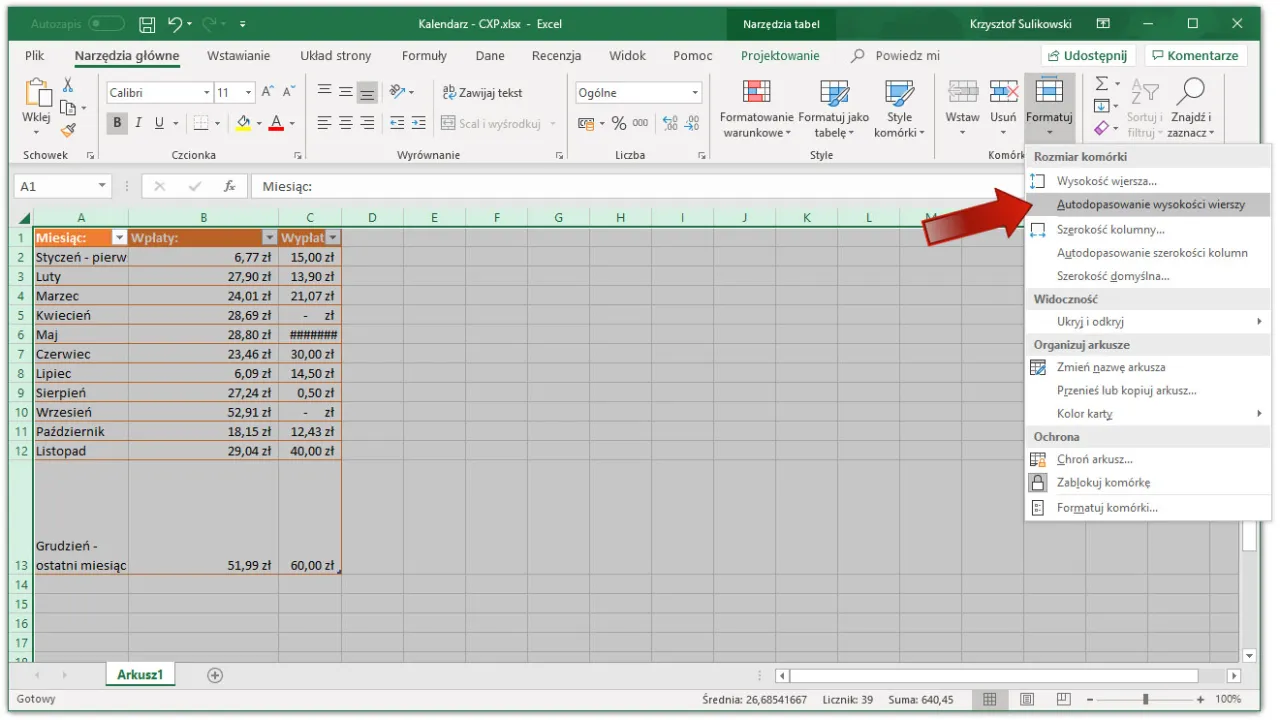This screenshot has width=1280, height=720.
Task: Toggle the Autozapis switch
Action: [x=107, y=24]
